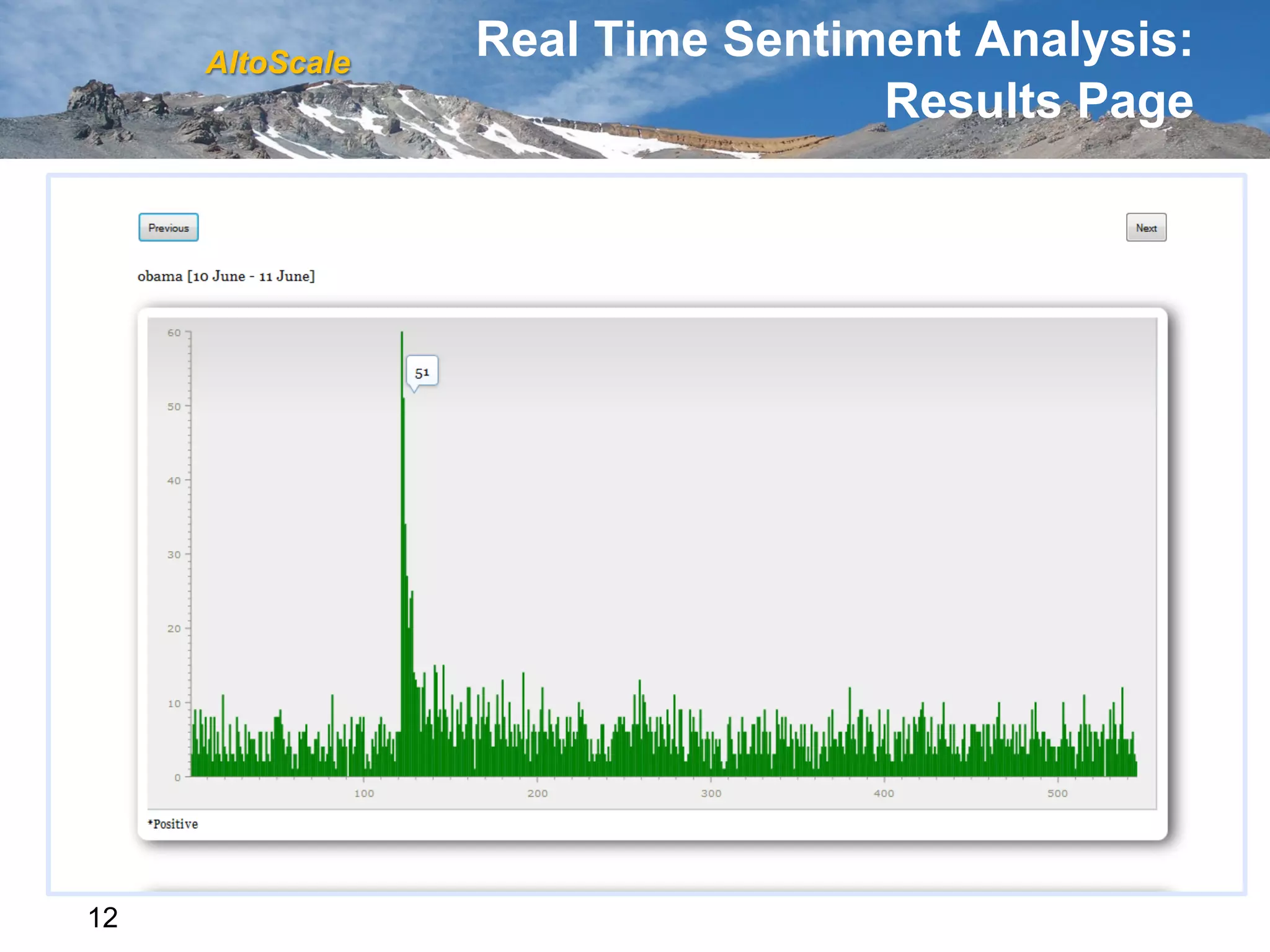Click the x-axis label 100

click(x=364, y=793)
